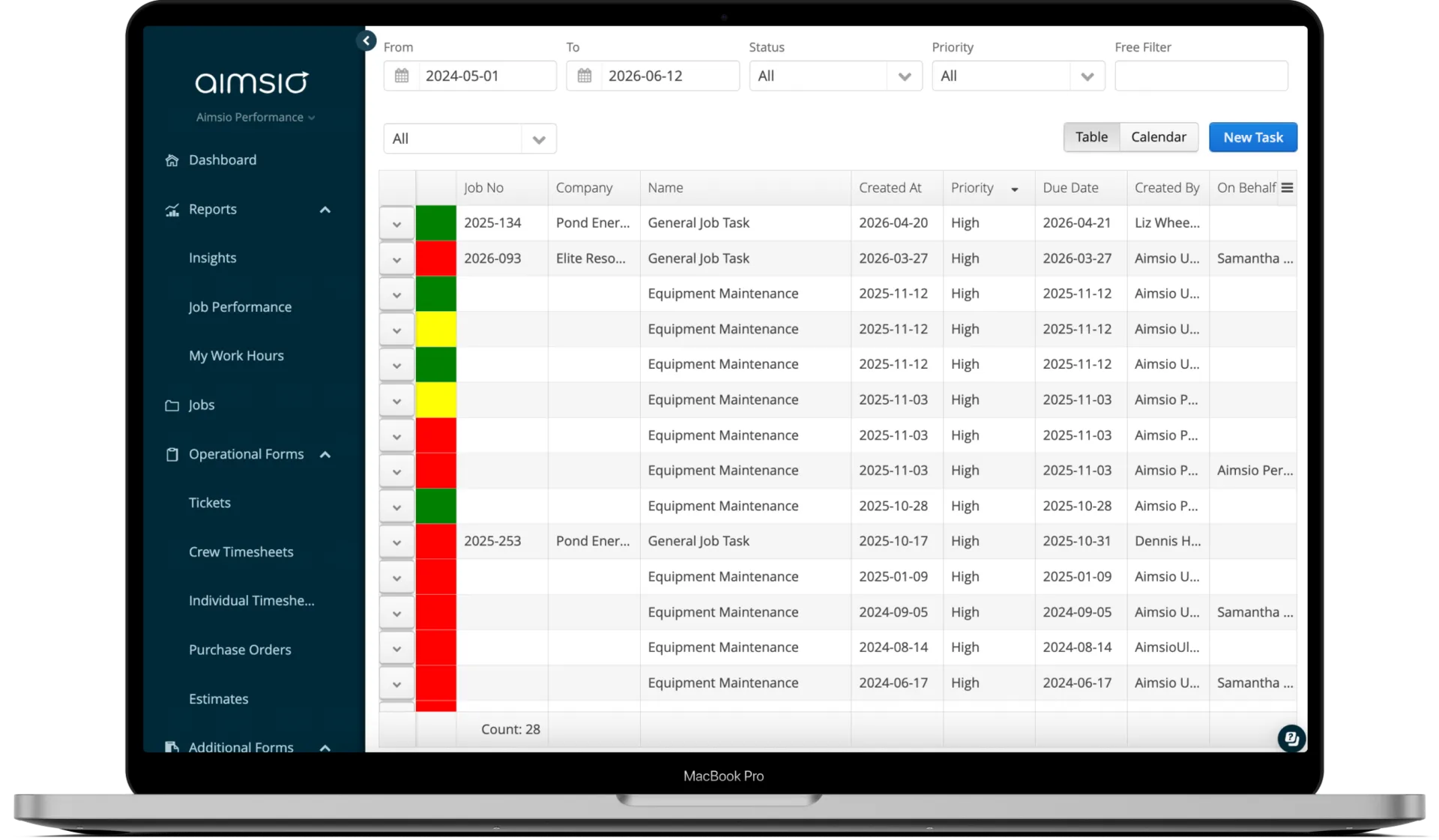Click the Count: 28 footer text

[510, 730]
